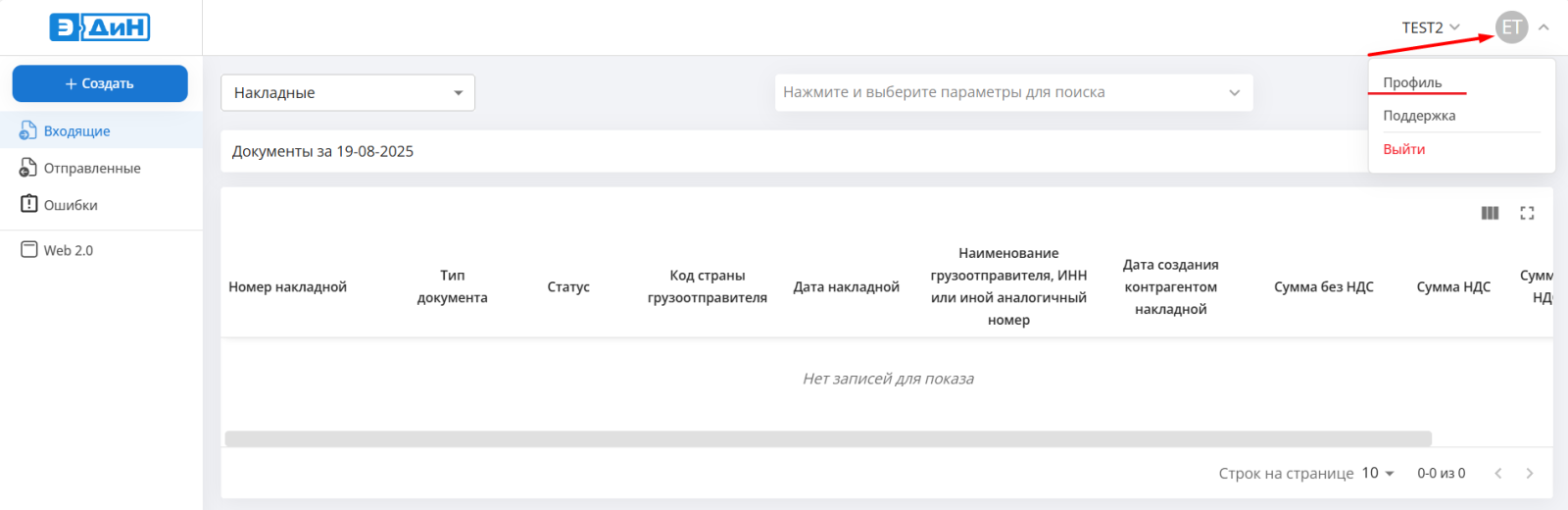
Task: Open the Web 2.0 section
Action: tap(101, 250)
